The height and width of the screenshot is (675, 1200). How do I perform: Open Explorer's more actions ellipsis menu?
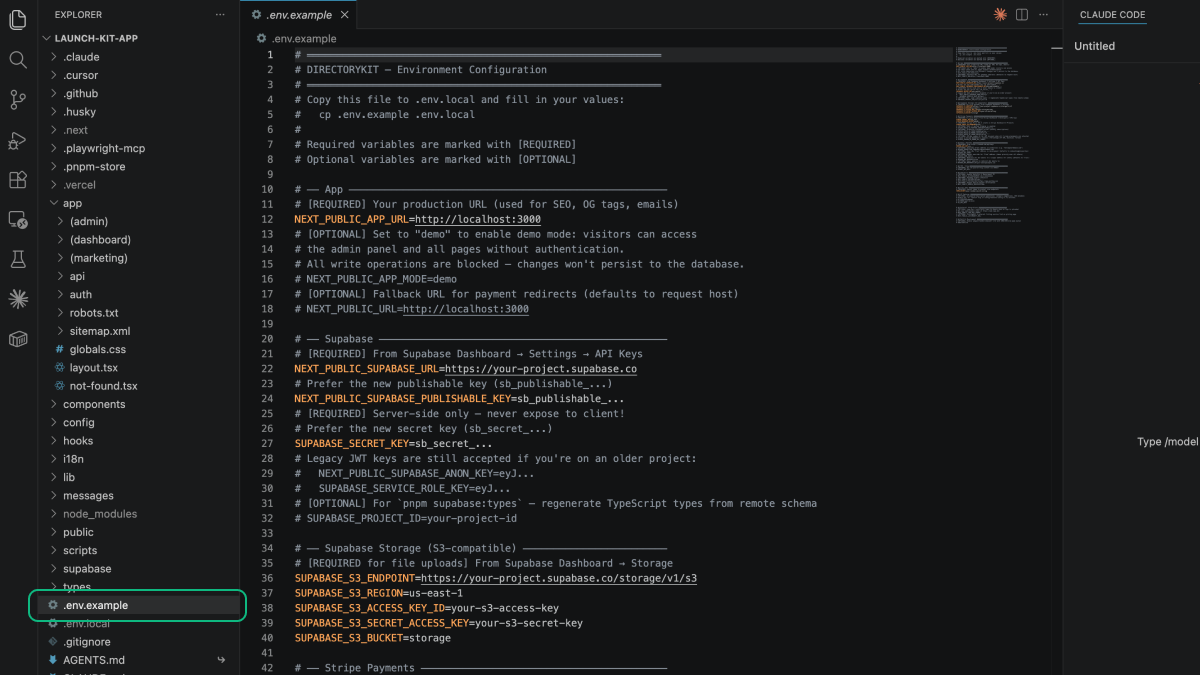[x=220, y=15]
